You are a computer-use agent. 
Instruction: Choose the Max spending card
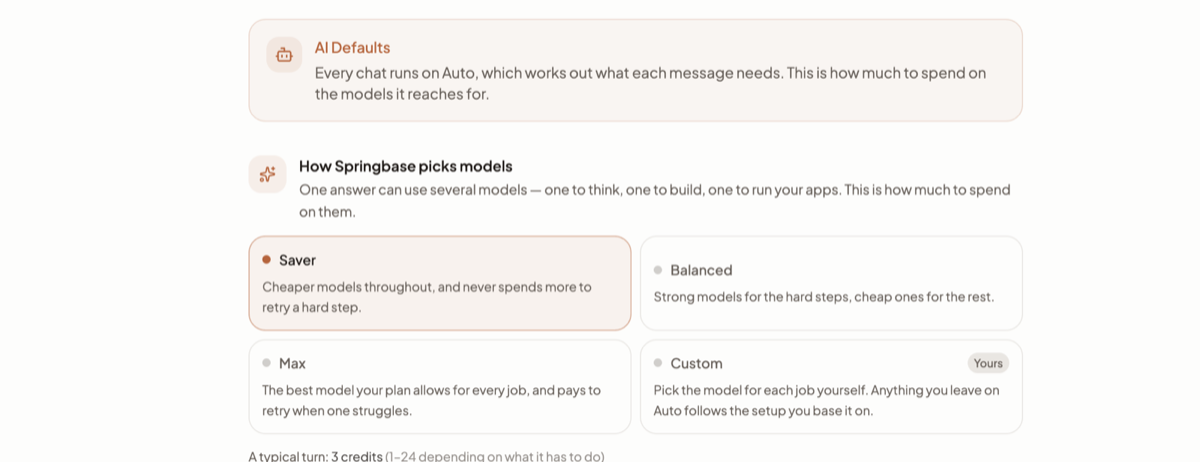(x=440, y=387)
